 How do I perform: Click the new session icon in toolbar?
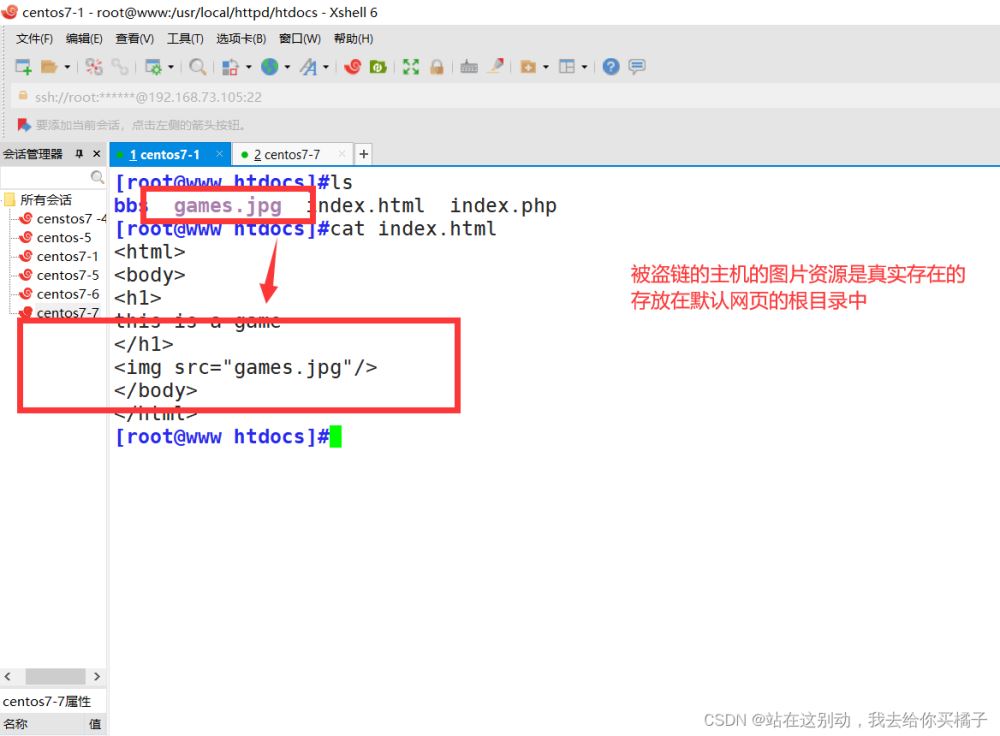click(23, 67)
